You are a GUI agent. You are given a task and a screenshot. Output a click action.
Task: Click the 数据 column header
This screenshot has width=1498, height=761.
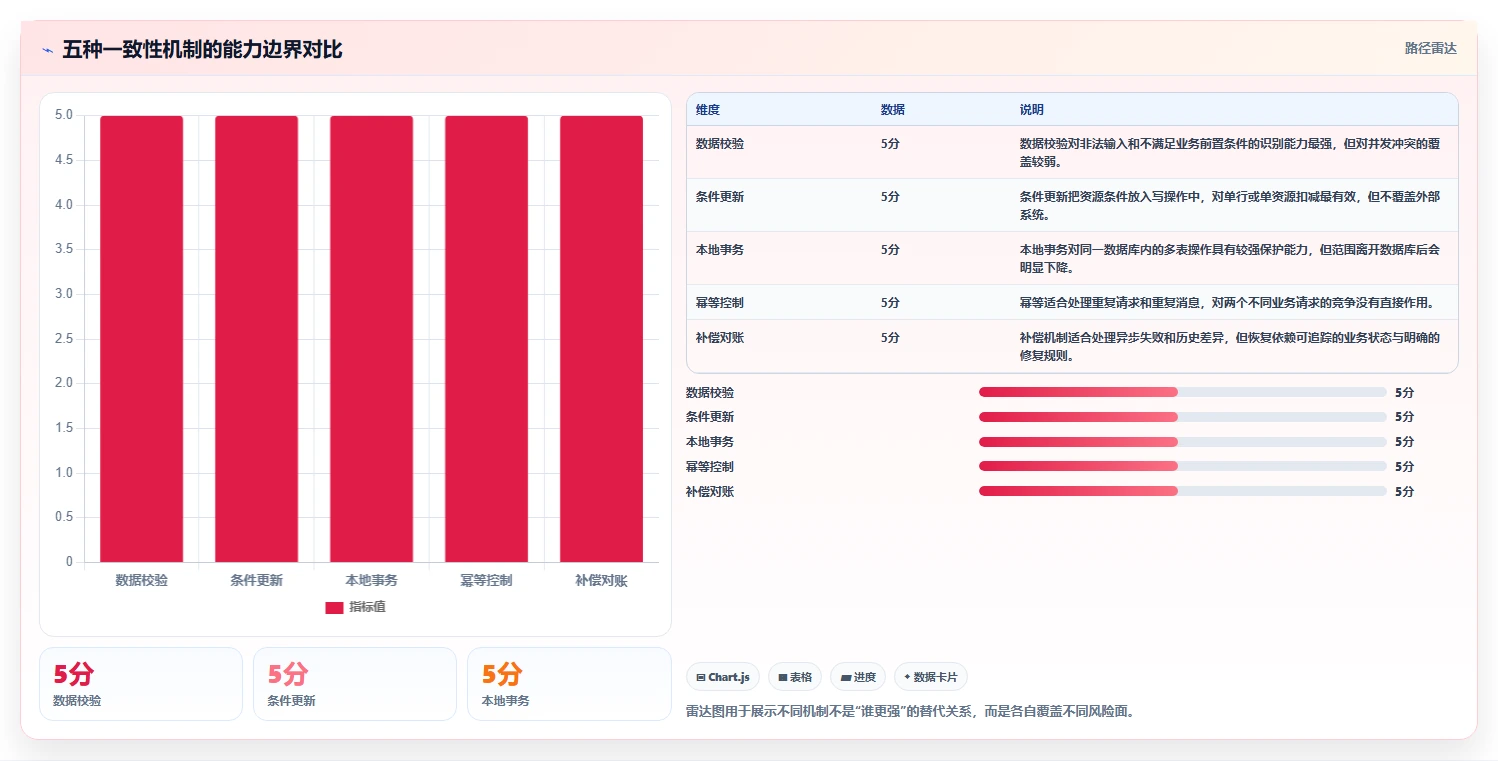point(892,109)
